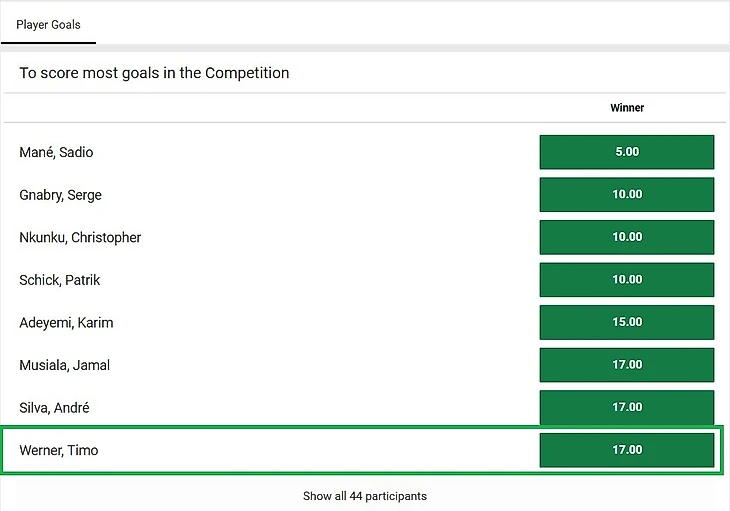Select the Adeyemi, Karim name
Screen dimensions: 730x511
coord(66,323)
